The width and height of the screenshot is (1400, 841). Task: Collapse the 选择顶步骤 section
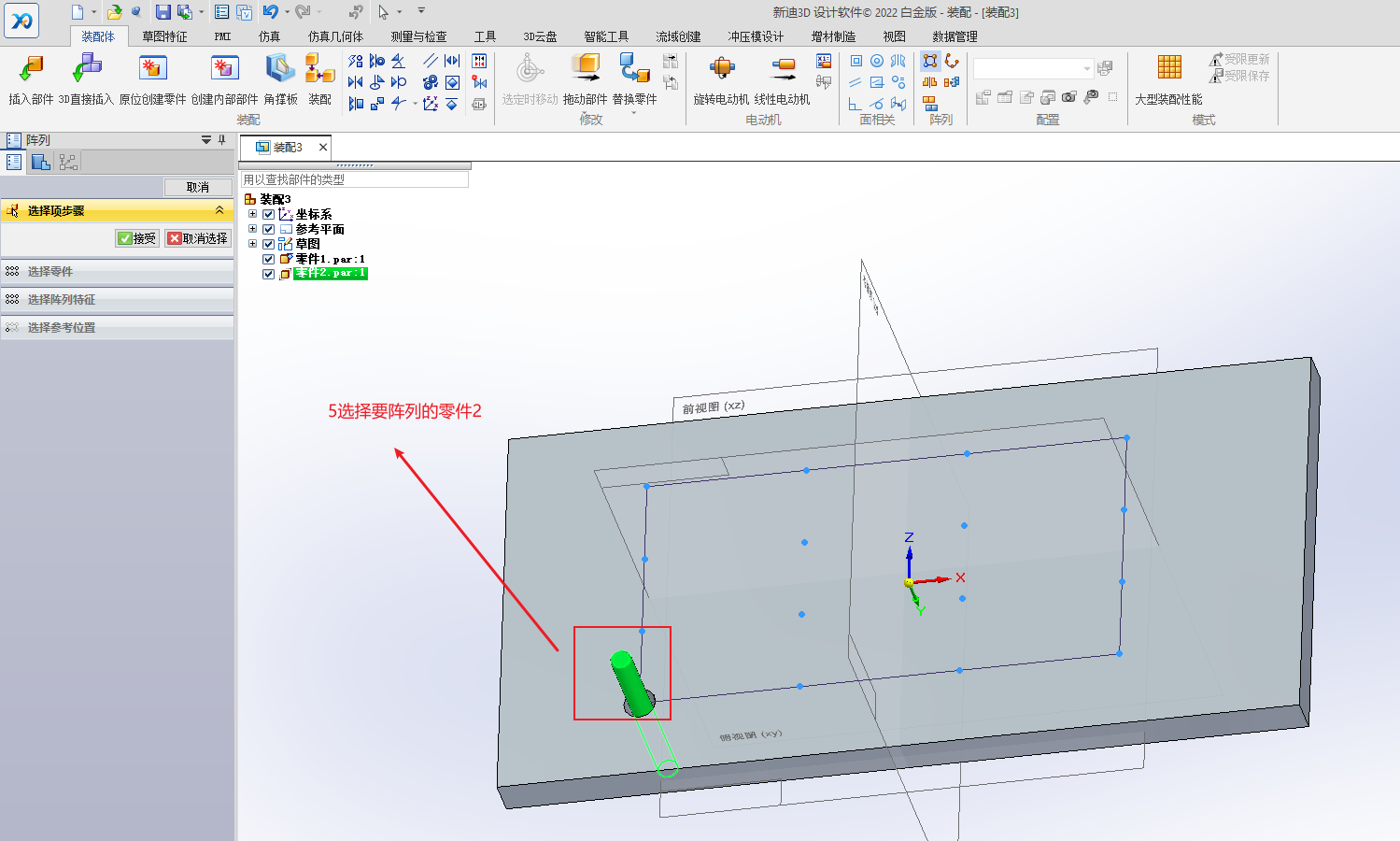[219, 210]
